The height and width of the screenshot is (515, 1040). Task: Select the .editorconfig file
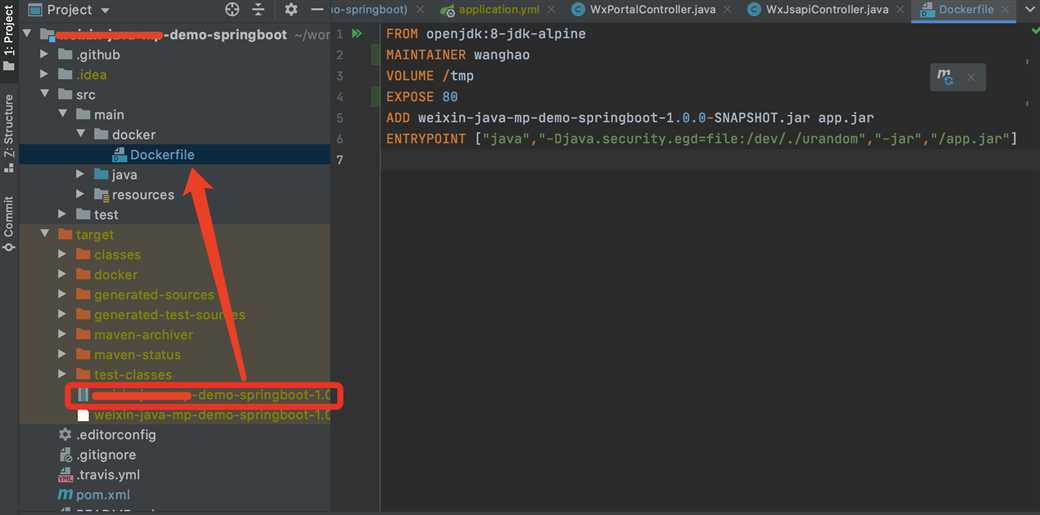click(116, 435)
